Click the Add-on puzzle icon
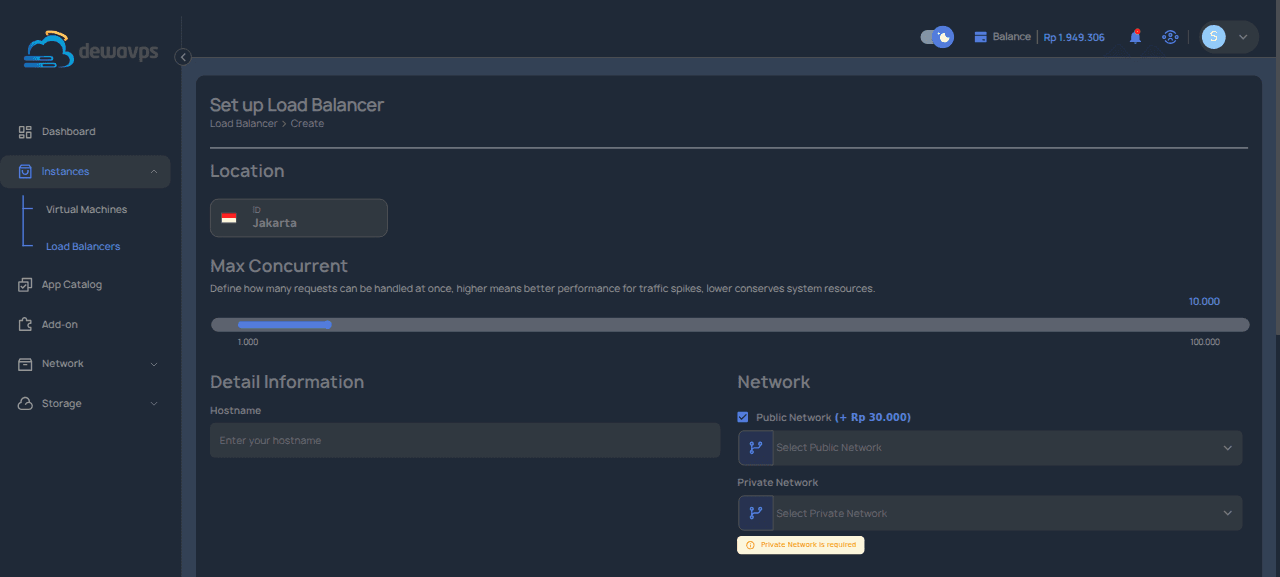The width and height of the screenshot is (1280, 577). [25, 324]
